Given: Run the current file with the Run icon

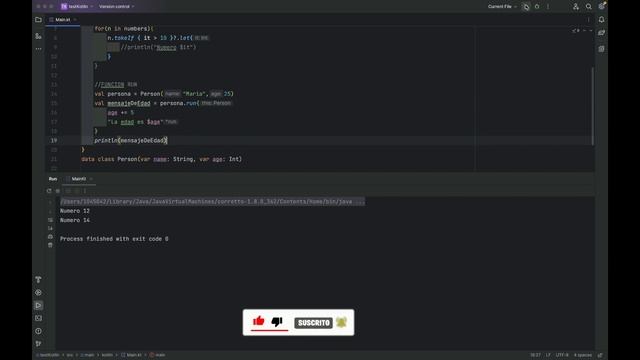Looking at the screenshot, I should (526, 7).
